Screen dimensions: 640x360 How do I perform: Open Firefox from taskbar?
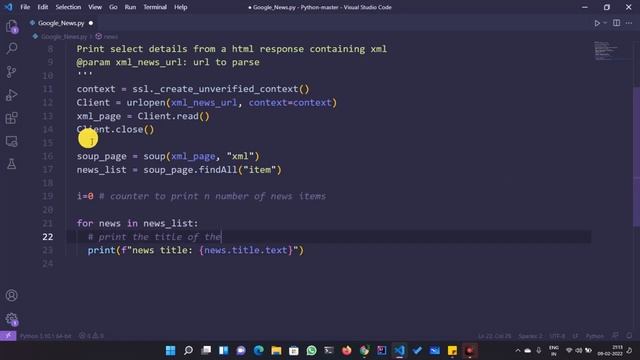point(347,351)
